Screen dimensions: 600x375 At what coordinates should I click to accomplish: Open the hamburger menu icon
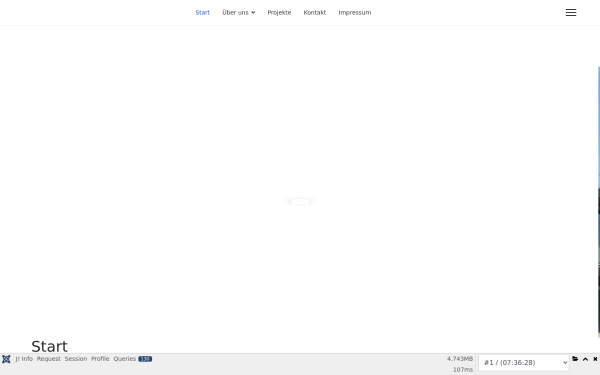pyautogui.click(x=571, y=13)
